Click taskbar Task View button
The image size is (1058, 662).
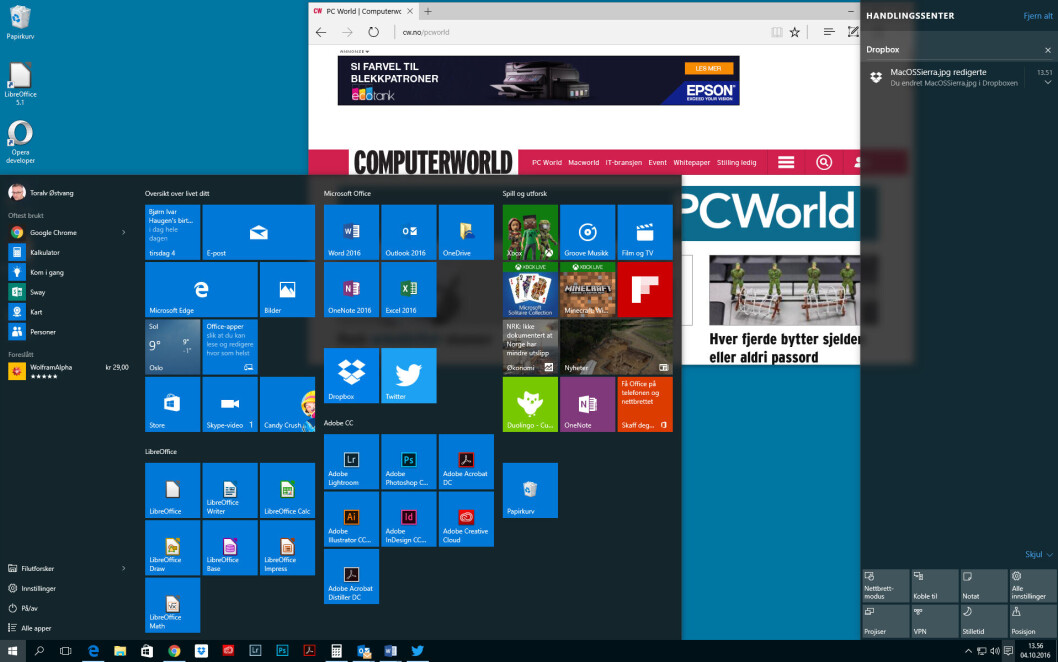[x=65, y=651]
